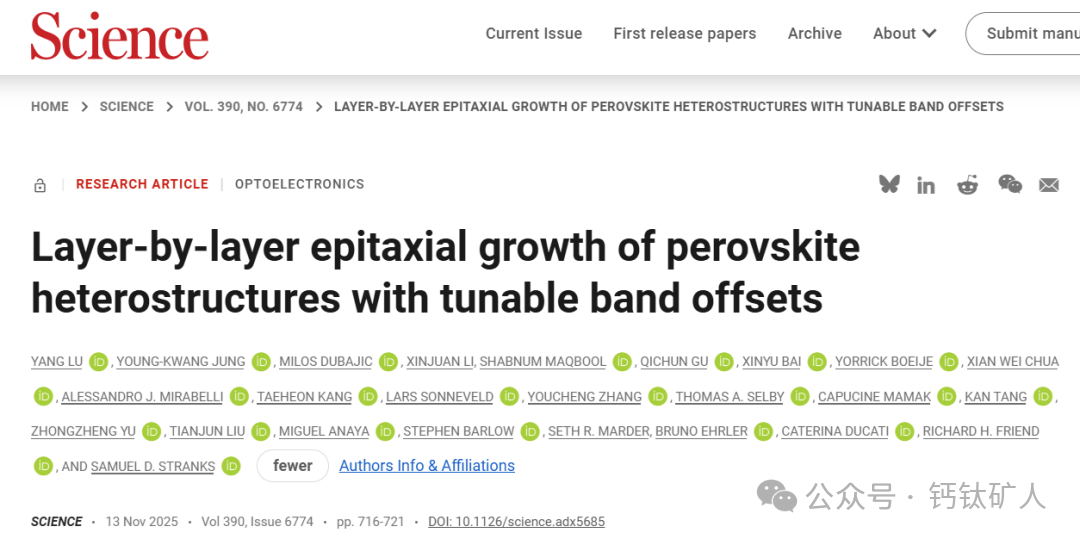Open Yang Lu's ORCID iD icon
This screenshot has width=1080, height=539.
coord(98,362)
